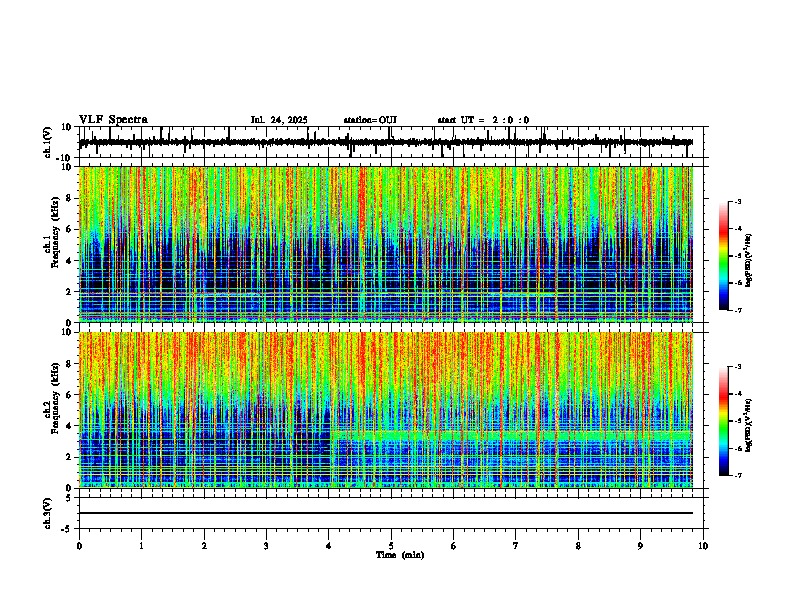Click the "-10" tick on ch.1(V) axis
The width and height of the screenshot is (792, 612).
click(x=65, y=158)
